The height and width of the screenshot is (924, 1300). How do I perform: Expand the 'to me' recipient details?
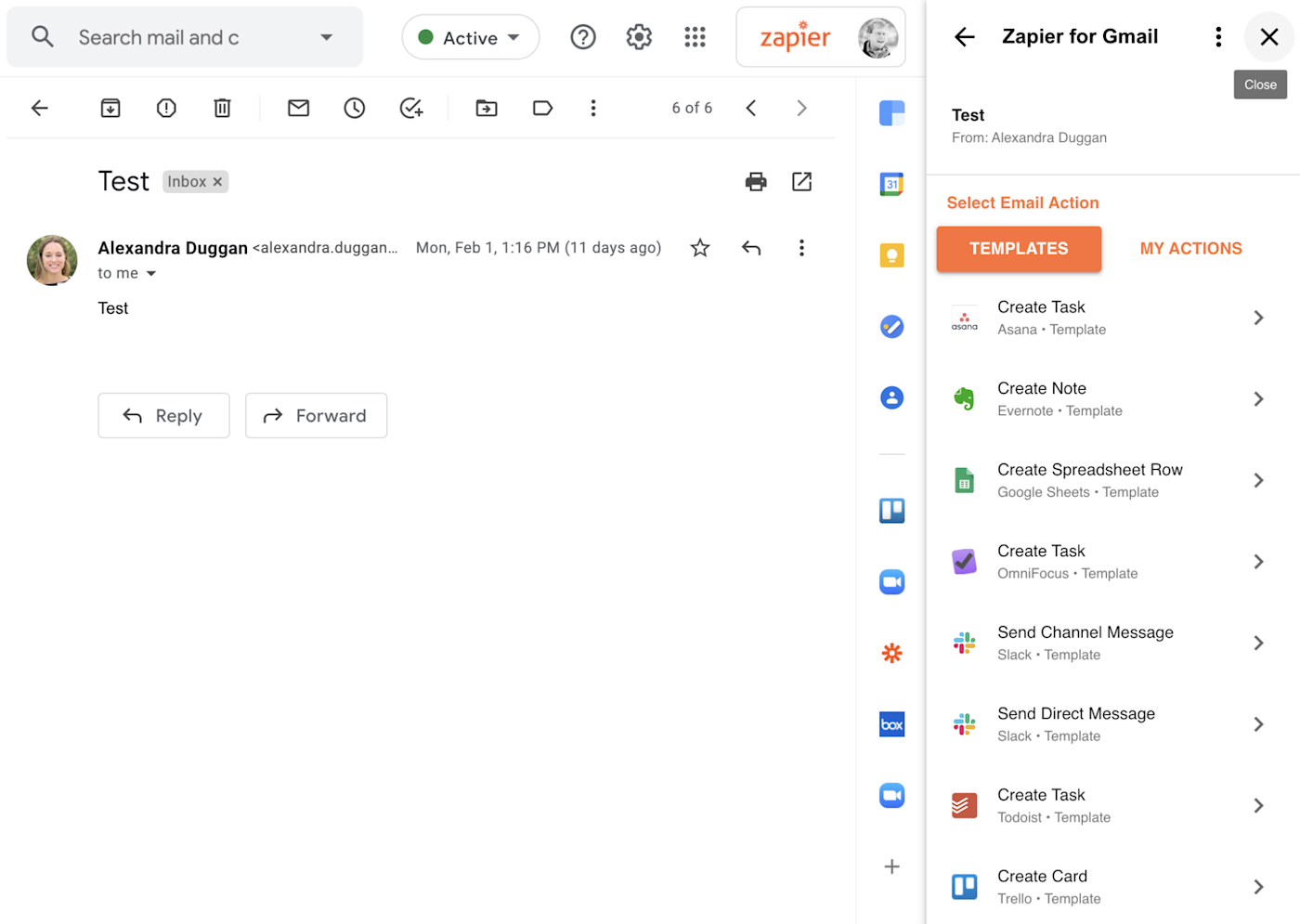(151, 274)
